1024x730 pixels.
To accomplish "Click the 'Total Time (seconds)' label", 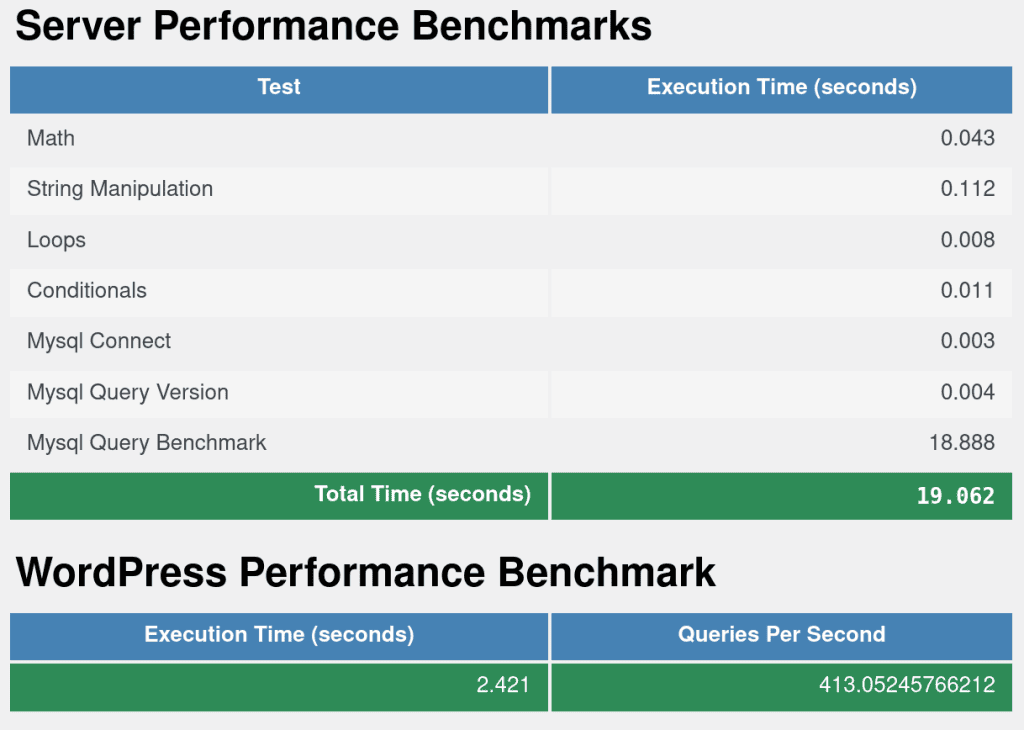I will point(423,494).
